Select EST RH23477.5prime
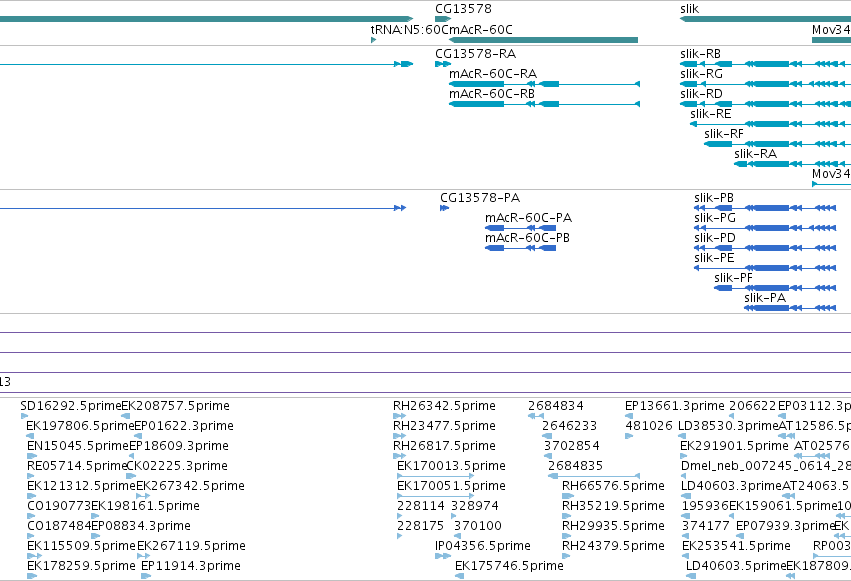Viewport: 851px width, 581px height. (x=444, y=426)
